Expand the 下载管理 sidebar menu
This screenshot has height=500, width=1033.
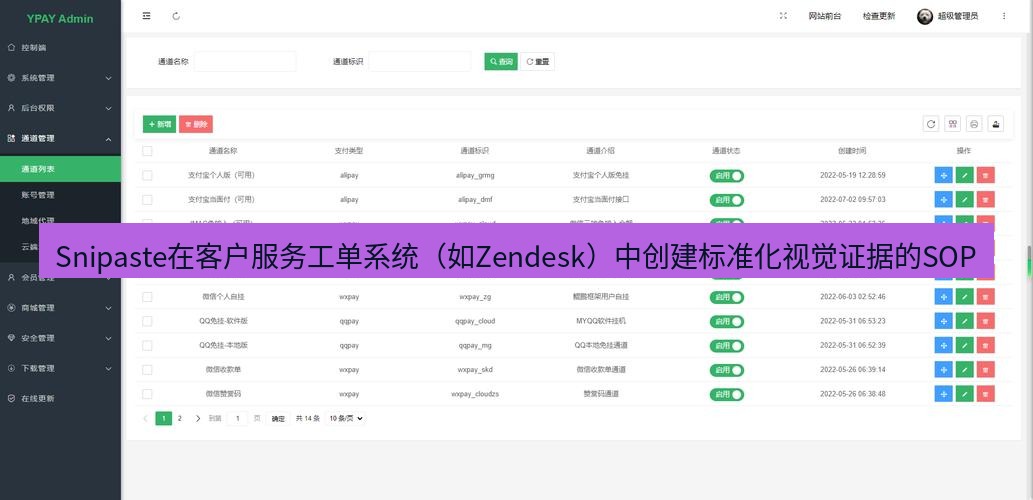(x=61, y=368)
